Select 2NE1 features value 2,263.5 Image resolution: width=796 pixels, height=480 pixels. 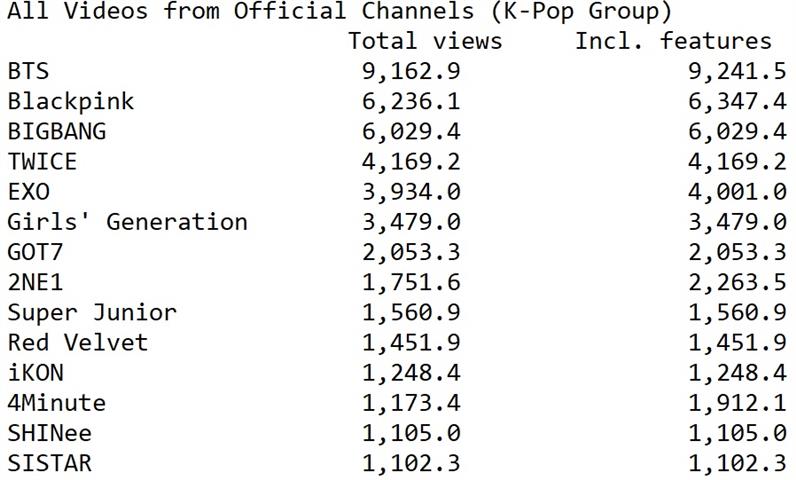[x=737, y=283]
